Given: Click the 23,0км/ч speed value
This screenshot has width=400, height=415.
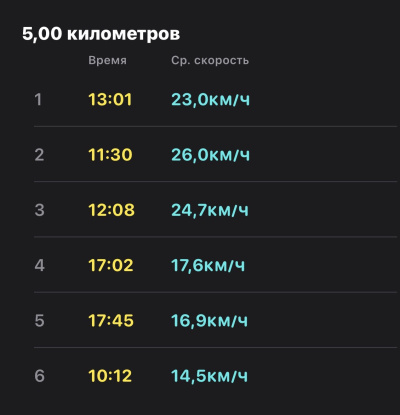Looking at the screenshot, I should (x=210, y=99).
